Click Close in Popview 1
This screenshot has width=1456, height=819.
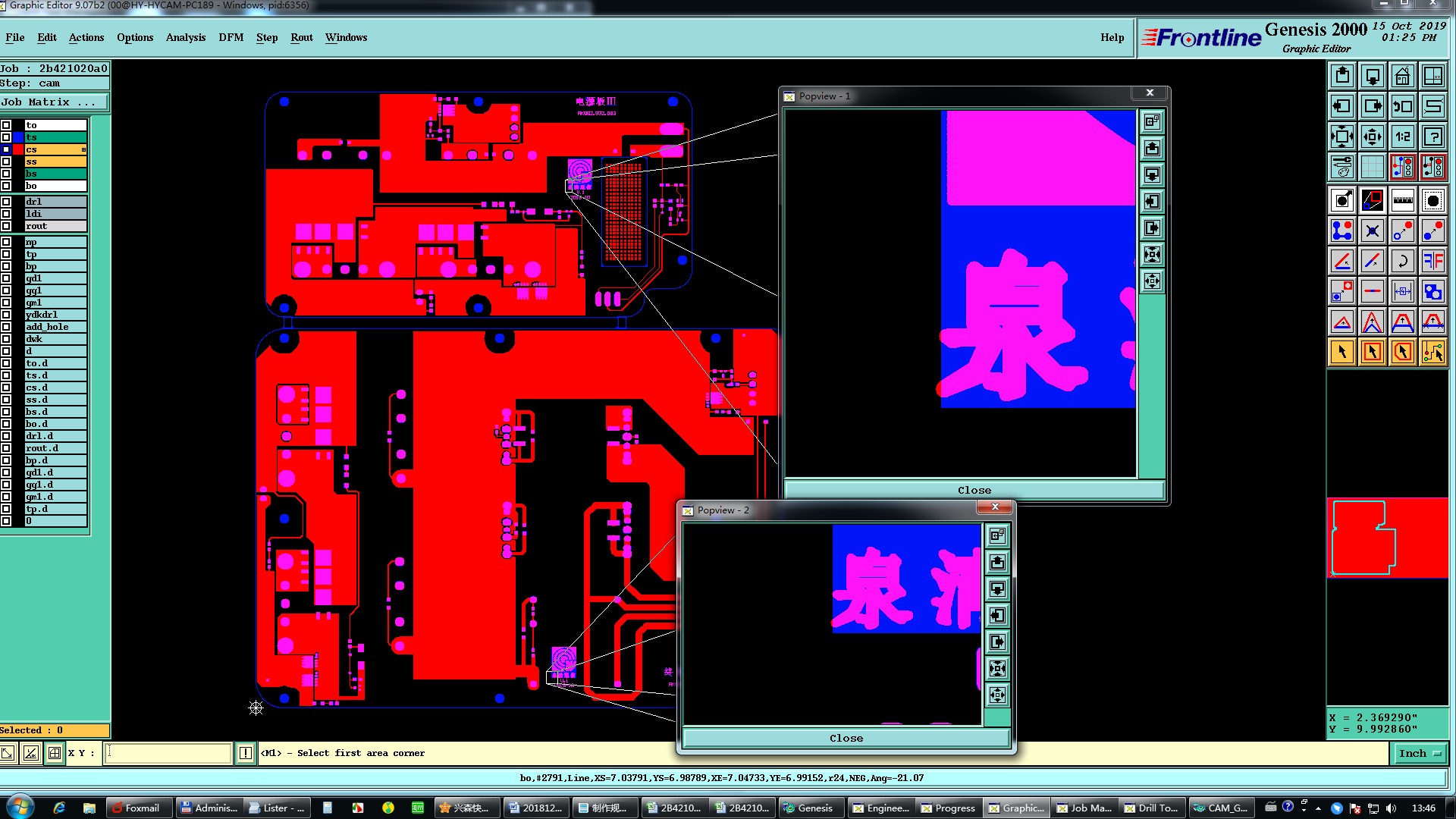point(974,490)
